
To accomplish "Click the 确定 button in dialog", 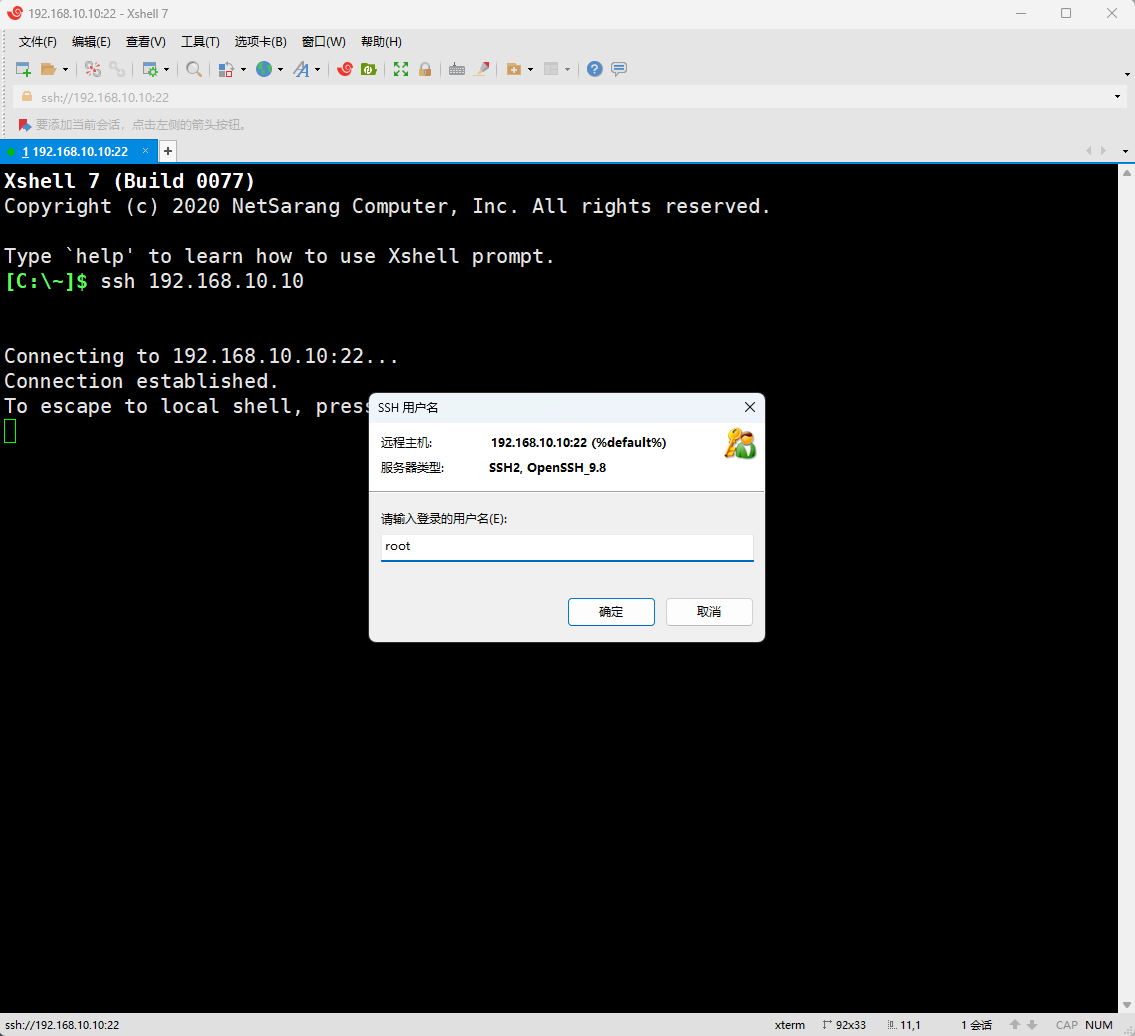I will (x=611, y=612).
